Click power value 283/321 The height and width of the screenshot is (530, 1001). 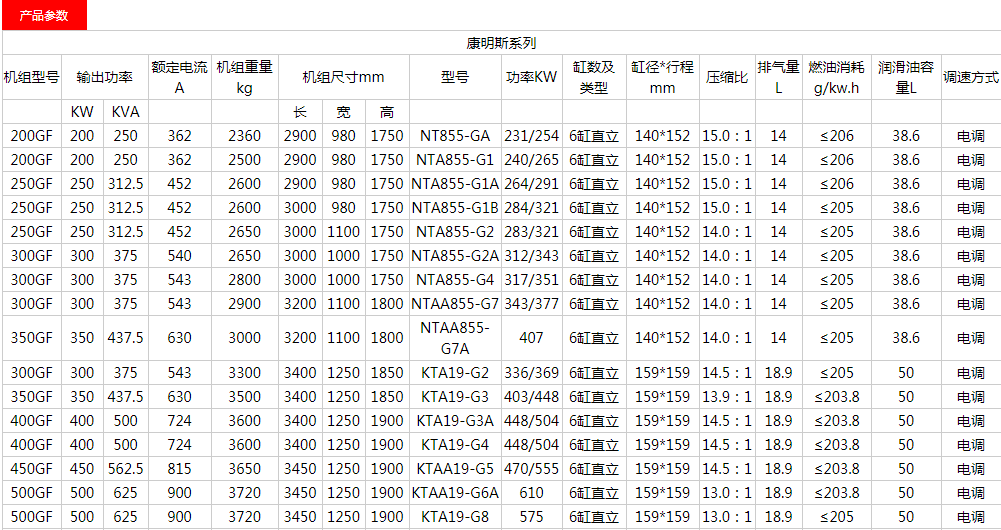tap(531, 232)
